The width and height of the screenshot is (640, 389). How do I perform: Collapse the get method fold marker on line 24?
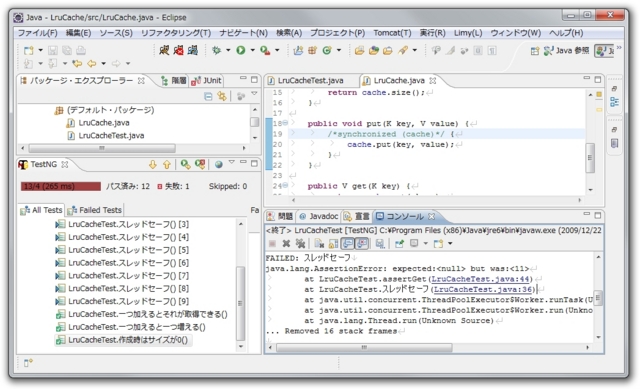tap(285, 185)
